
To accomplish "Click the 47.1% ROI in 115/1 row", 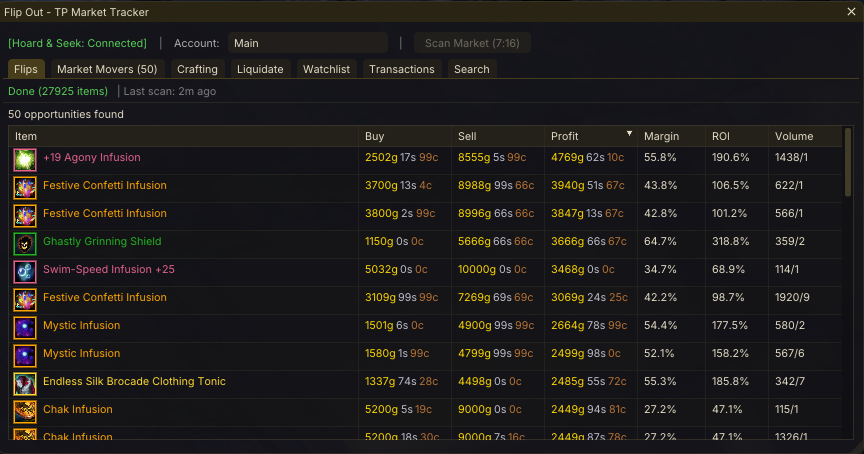I will click(727, 409).
